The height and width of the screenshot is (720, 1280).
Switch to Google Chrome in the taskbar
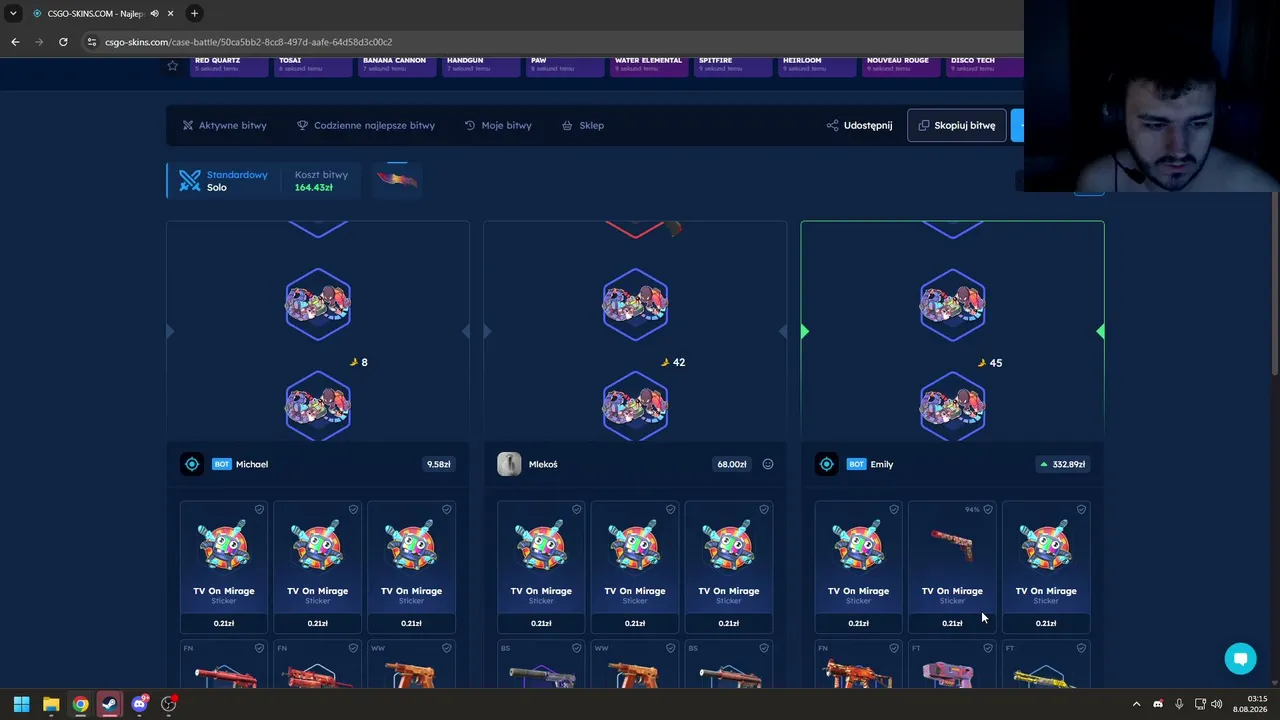click(80, 704)
